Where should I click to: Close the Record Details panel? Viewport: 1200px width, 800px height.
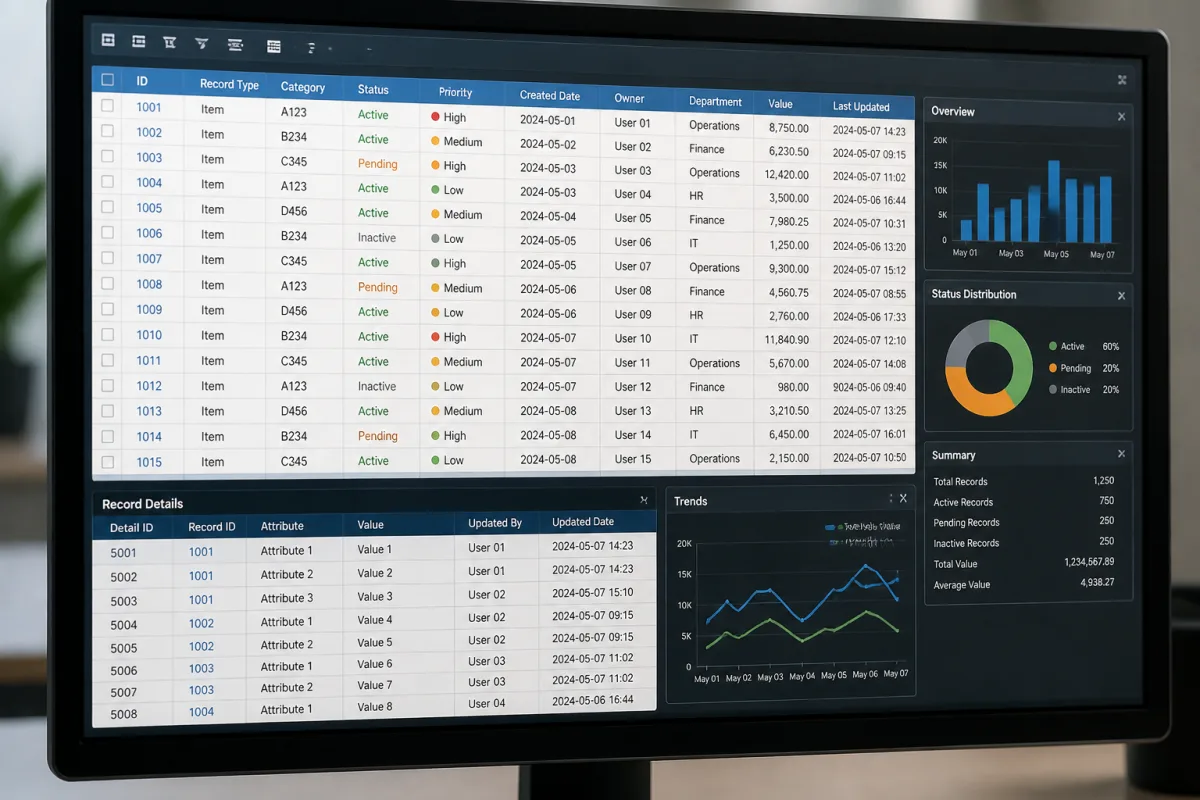(644, 499)
